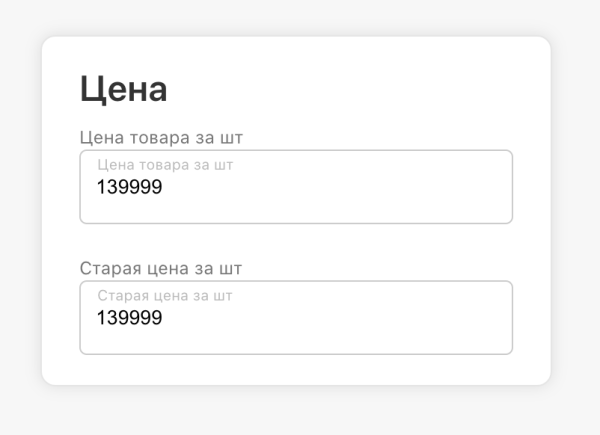Click the small floating placeholder inside the old price field
This screenshot has height=435, width=600.
click(x=165, y=296)
